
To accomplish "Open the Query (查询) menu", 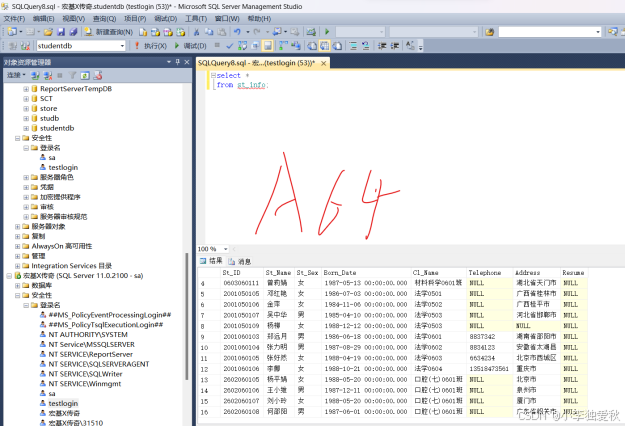I will click(104, 19).
